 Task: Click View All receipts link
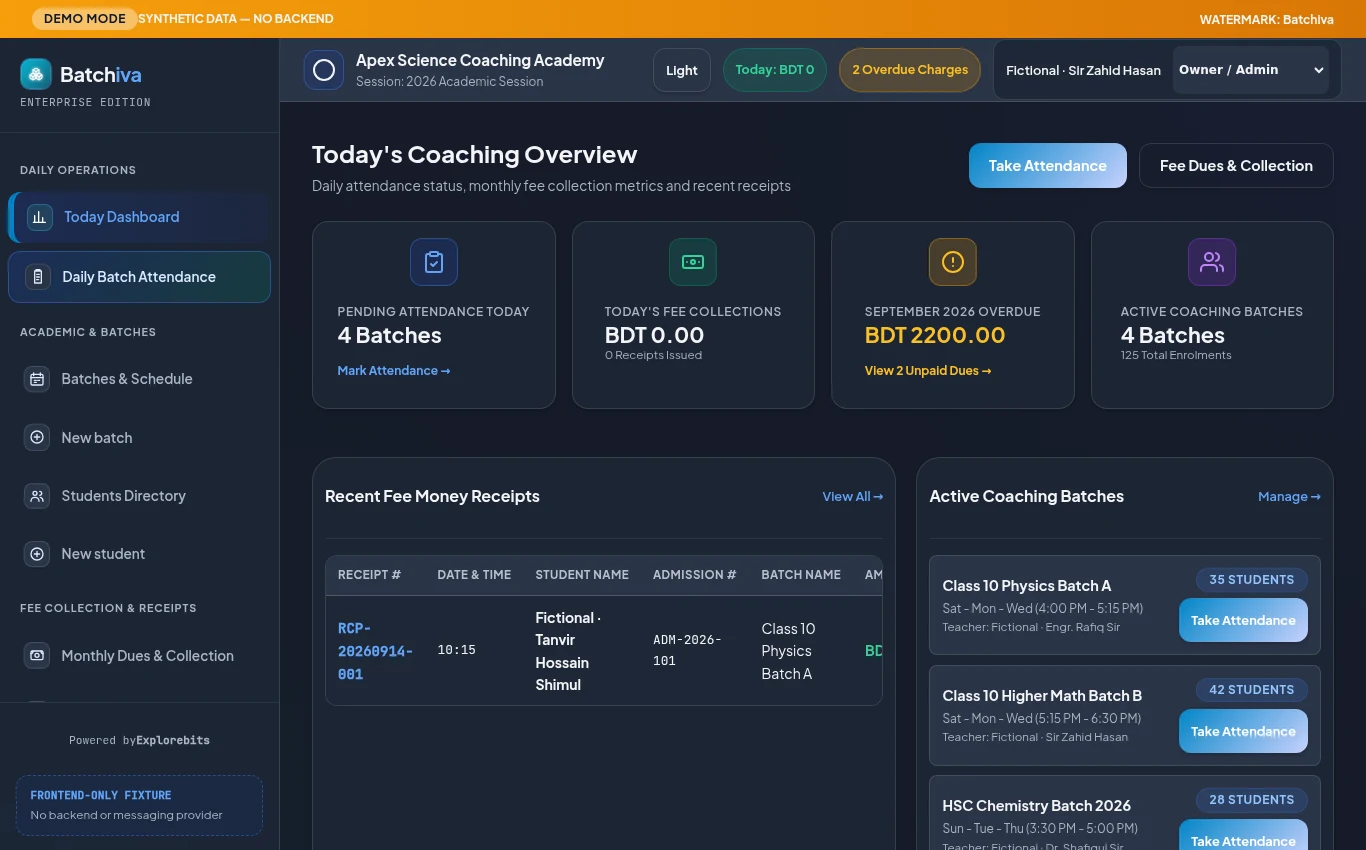pos(853,497)
